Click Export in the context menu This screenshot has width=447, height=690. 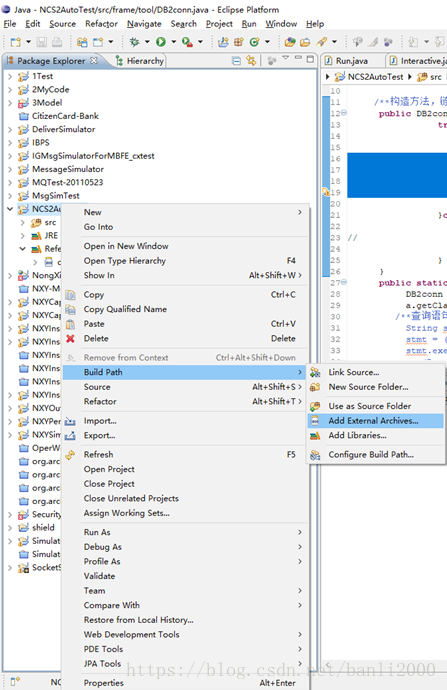185,435
